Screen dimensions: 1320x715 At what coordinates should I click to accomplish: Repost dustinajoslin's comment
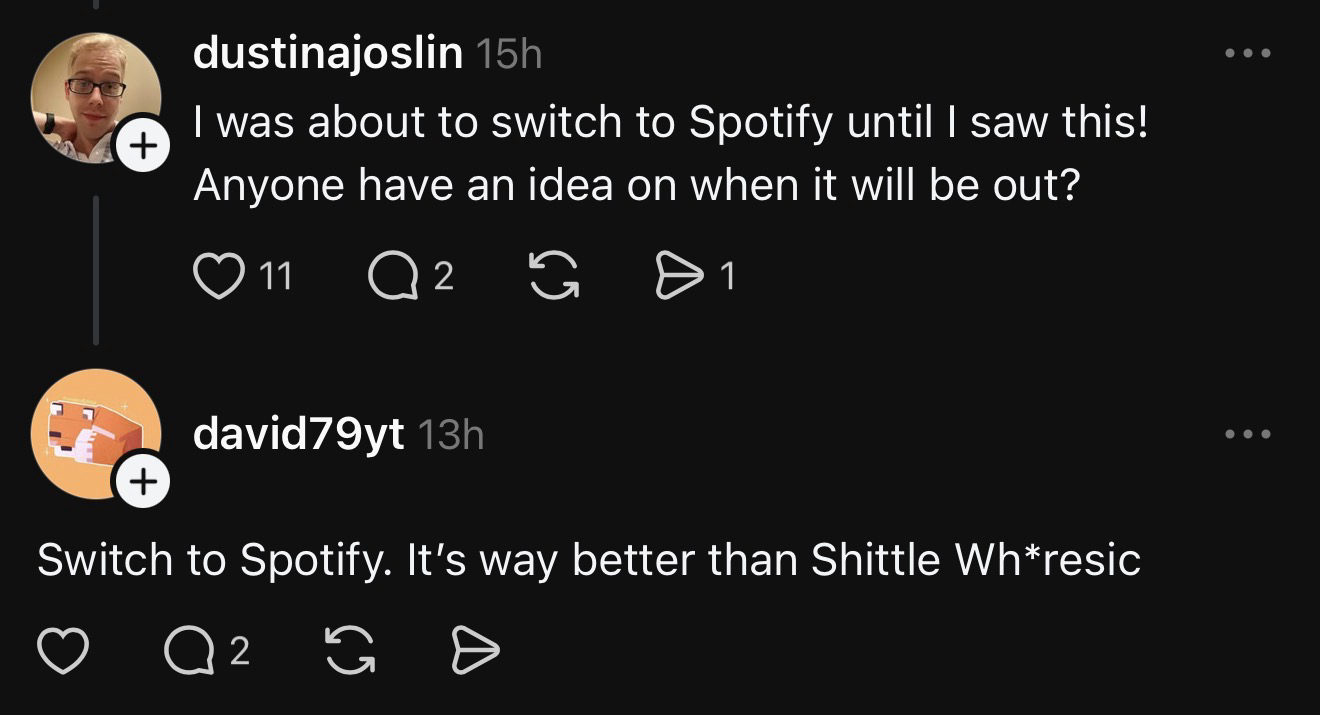[x=552, y=276]
